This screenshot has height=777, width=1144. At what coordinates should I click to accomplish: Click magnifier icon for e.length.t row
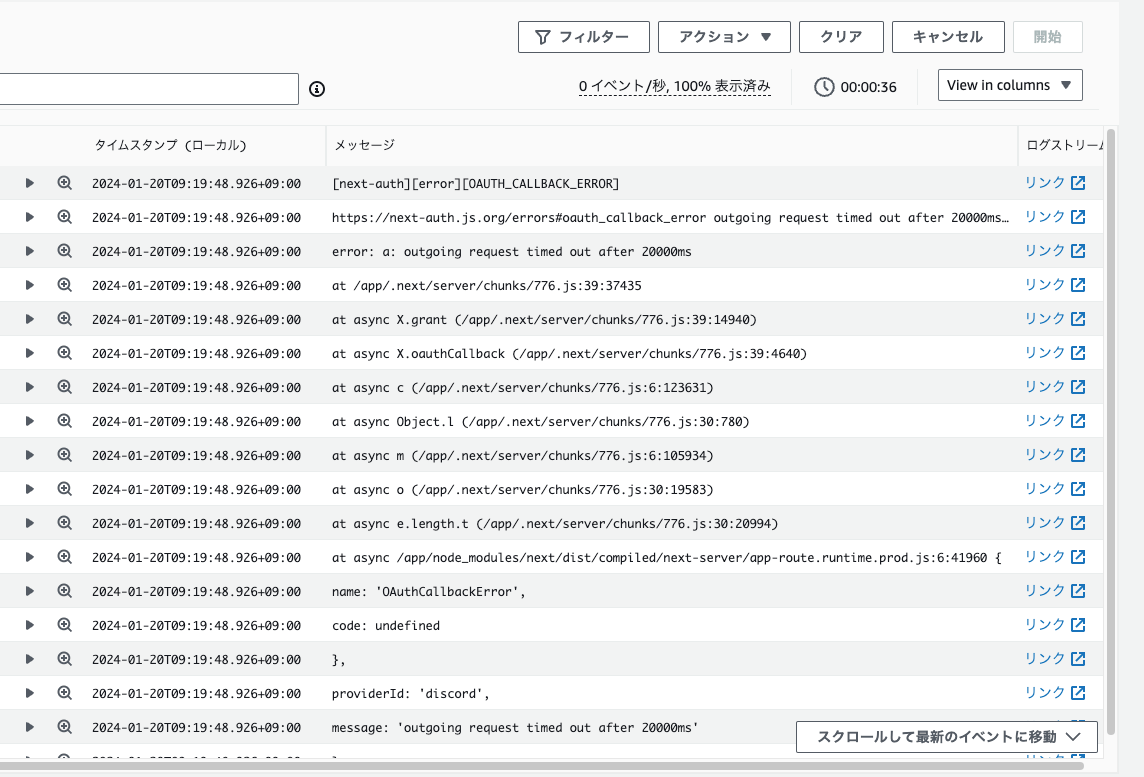64,523
